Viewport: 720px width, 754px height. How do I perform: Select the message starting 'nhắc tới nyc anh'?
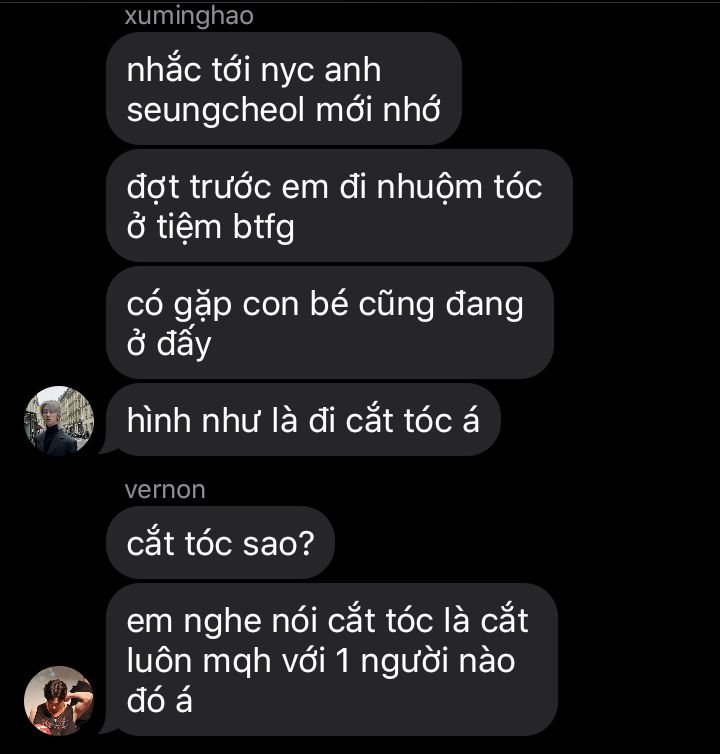(x=284, y=89)
